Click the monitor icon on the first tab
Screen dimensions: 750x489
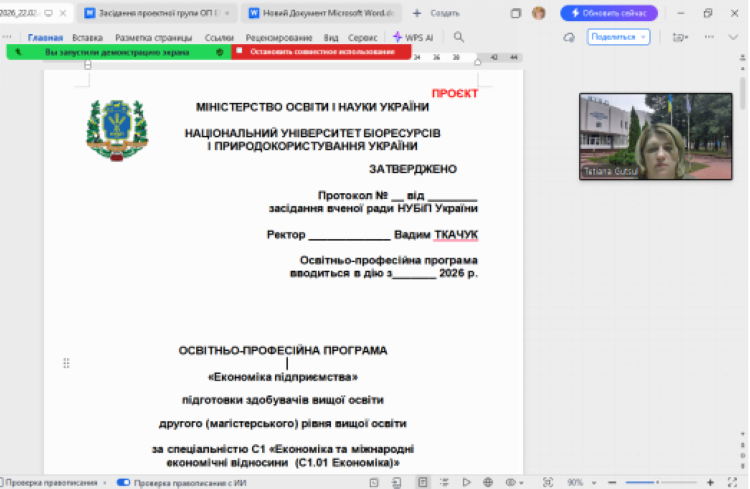pos(48,13)
